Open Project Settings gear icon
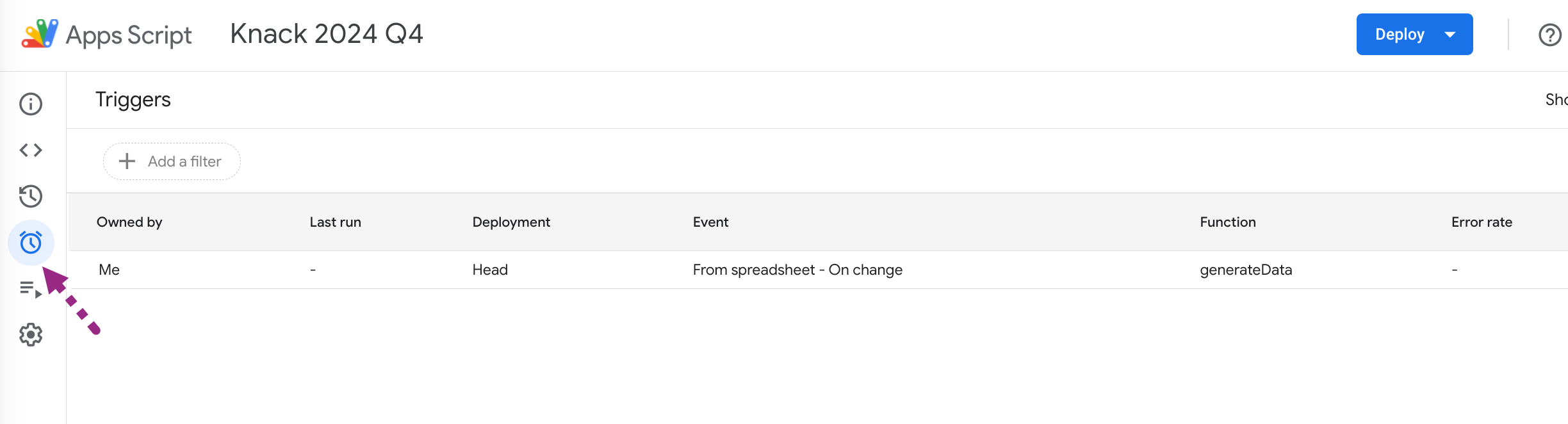Screen dimensions: 1568x424 [x=31, y=334]
